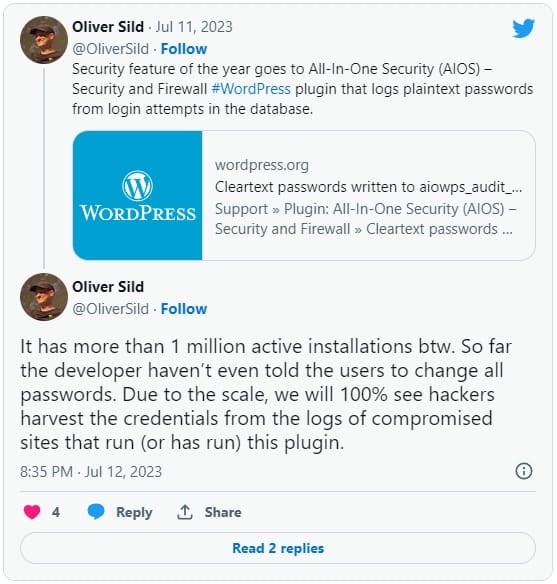Open the Jul 11, 2023 date link
Viewport: 557px width, 584px height.
194,27
